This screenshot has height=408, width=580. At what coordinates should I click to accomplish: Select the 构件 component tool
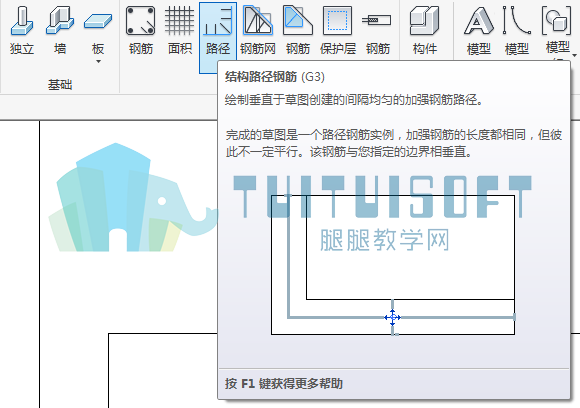[x=425, y=30]
